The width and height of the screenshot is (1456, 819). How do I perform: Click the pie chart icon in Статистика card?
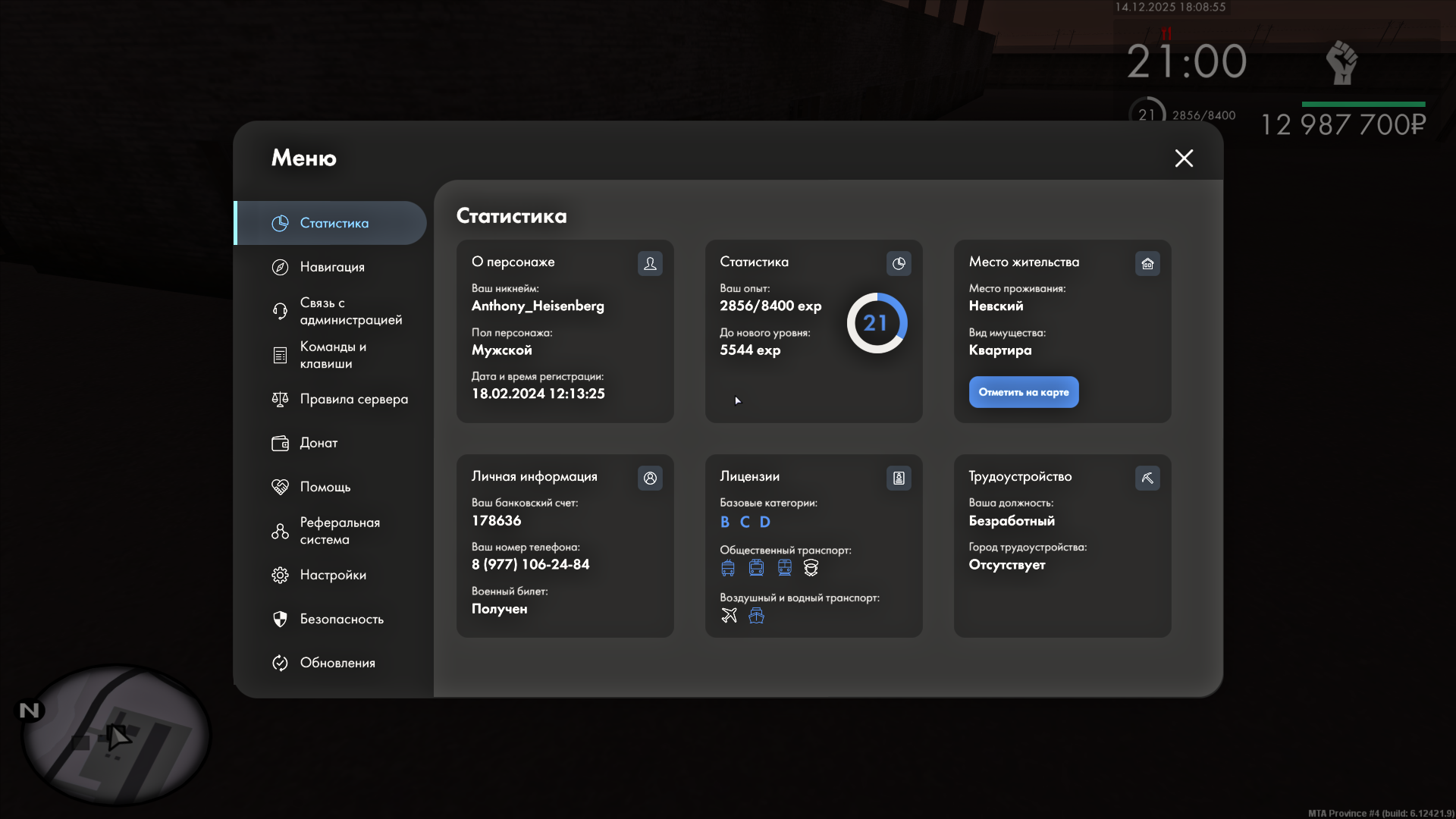pos(899,263)
